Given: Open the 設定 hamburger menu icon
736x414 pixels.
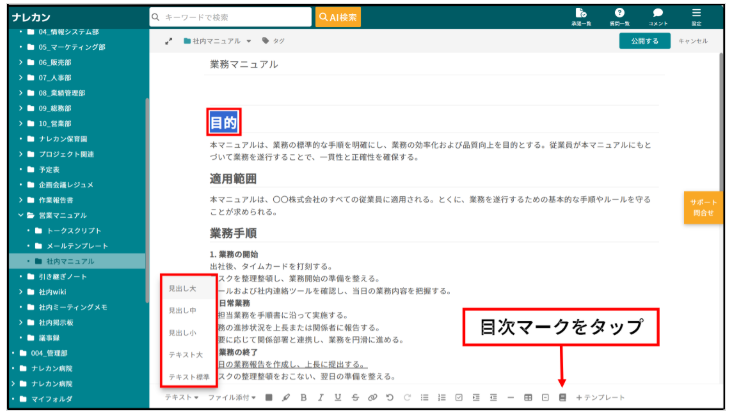Looking at the screenshot, I should [697, 16].
